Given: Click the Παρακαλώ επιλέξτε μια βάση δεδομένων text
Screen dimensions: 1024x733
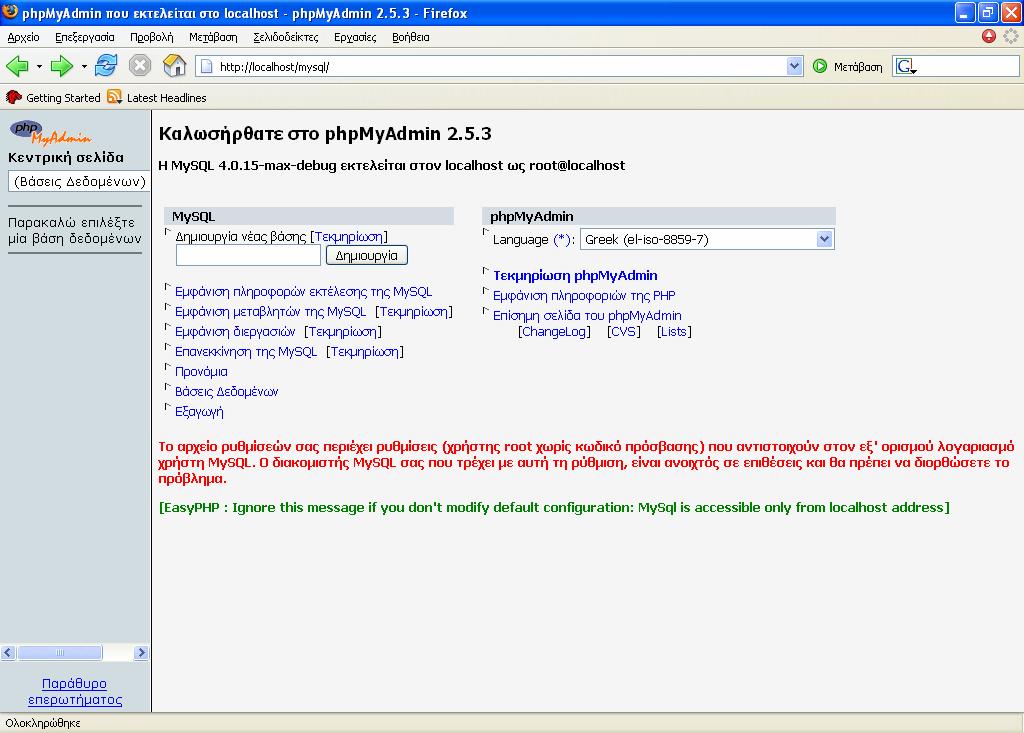Looking at the screenshot, I should point(74,231).
